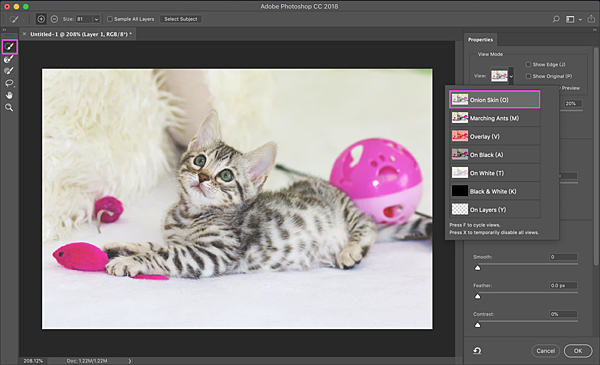Select the Hand tool
Screen dimensions: 600x365
pyautogui.click(x=9, y=95)
